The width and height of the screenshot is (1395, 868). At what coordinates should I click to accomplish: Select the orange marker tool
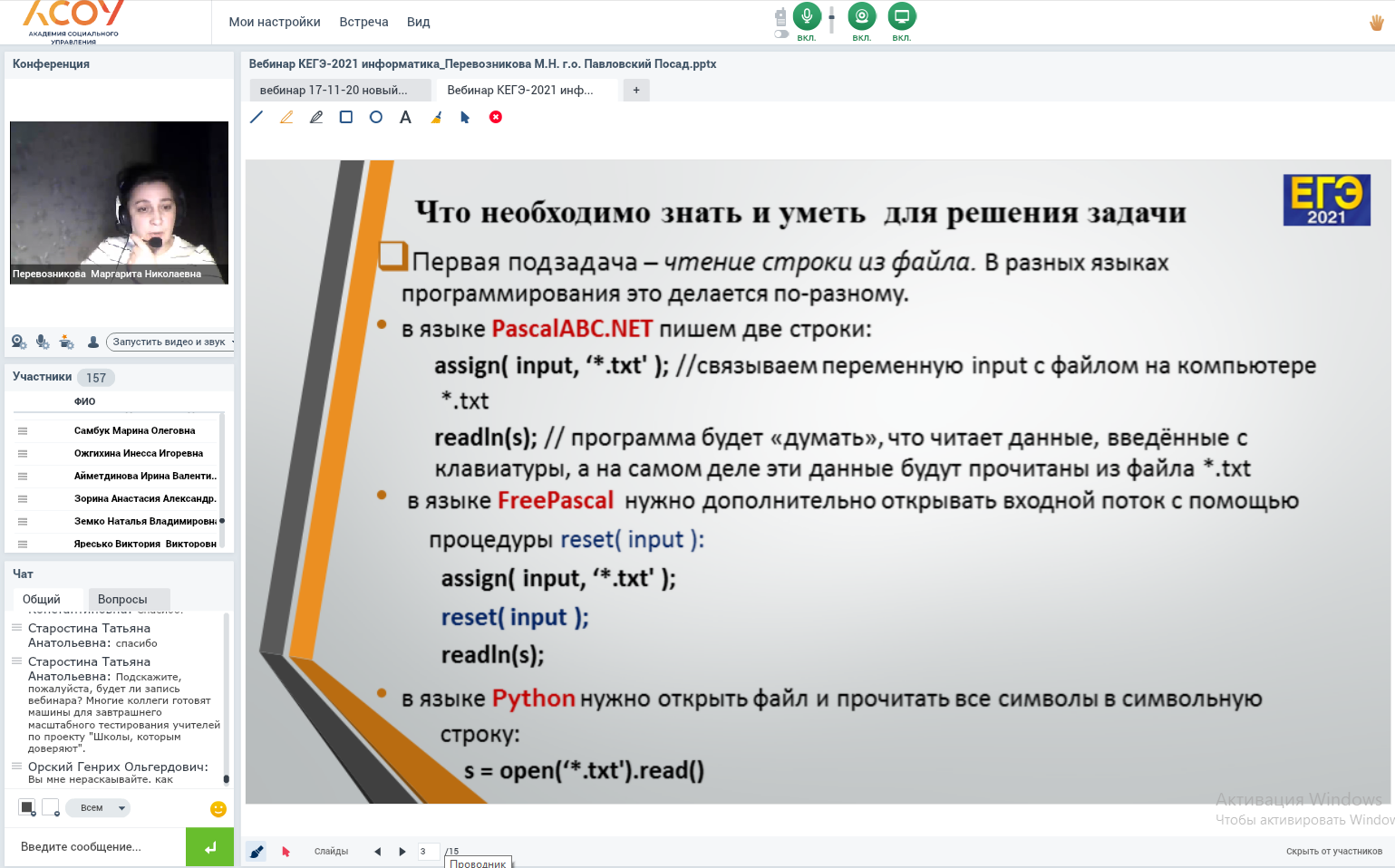click(286, 117)
